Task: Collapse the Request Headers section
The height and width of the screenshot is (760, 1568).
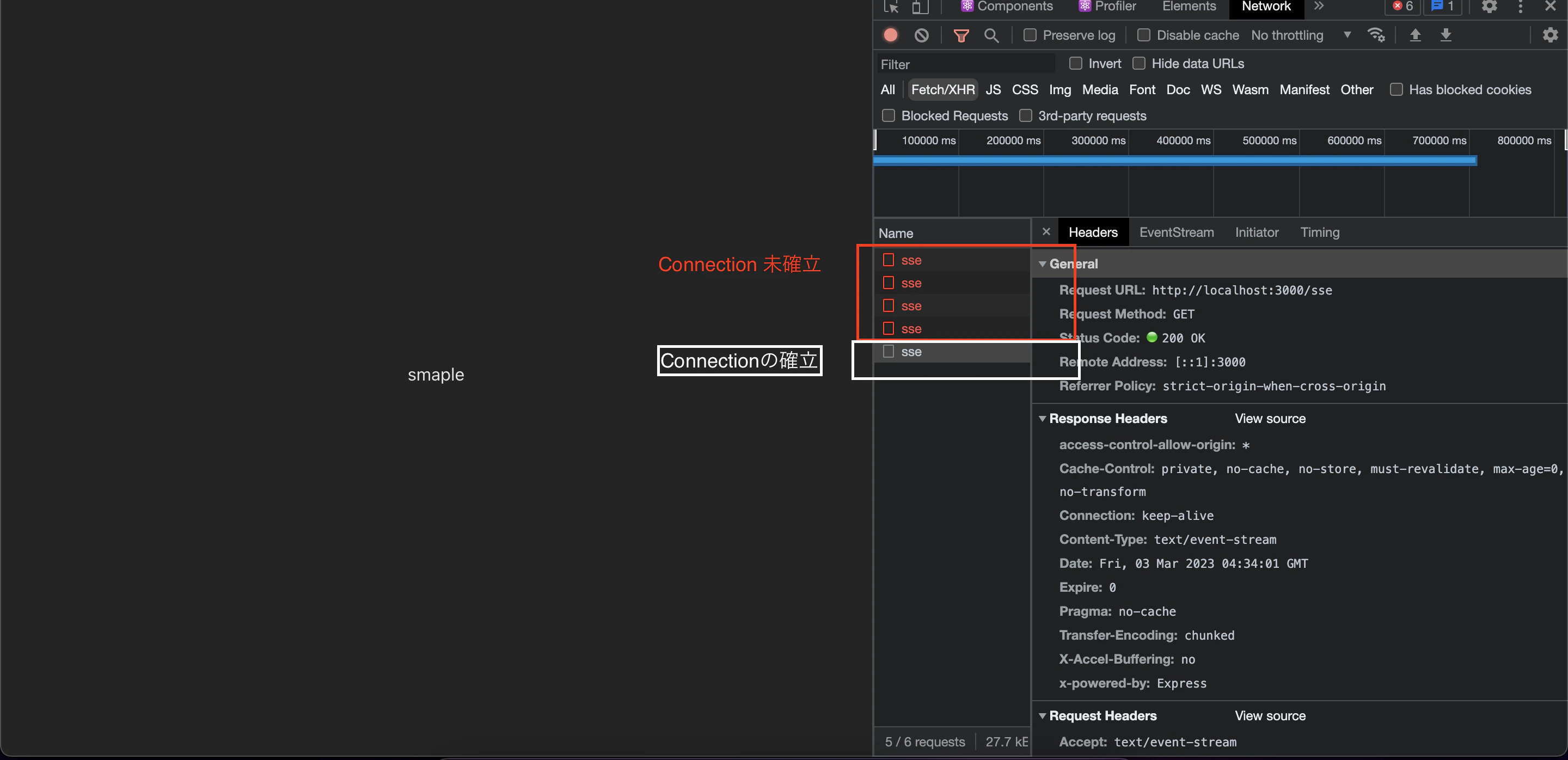Action: point(1042,716)
